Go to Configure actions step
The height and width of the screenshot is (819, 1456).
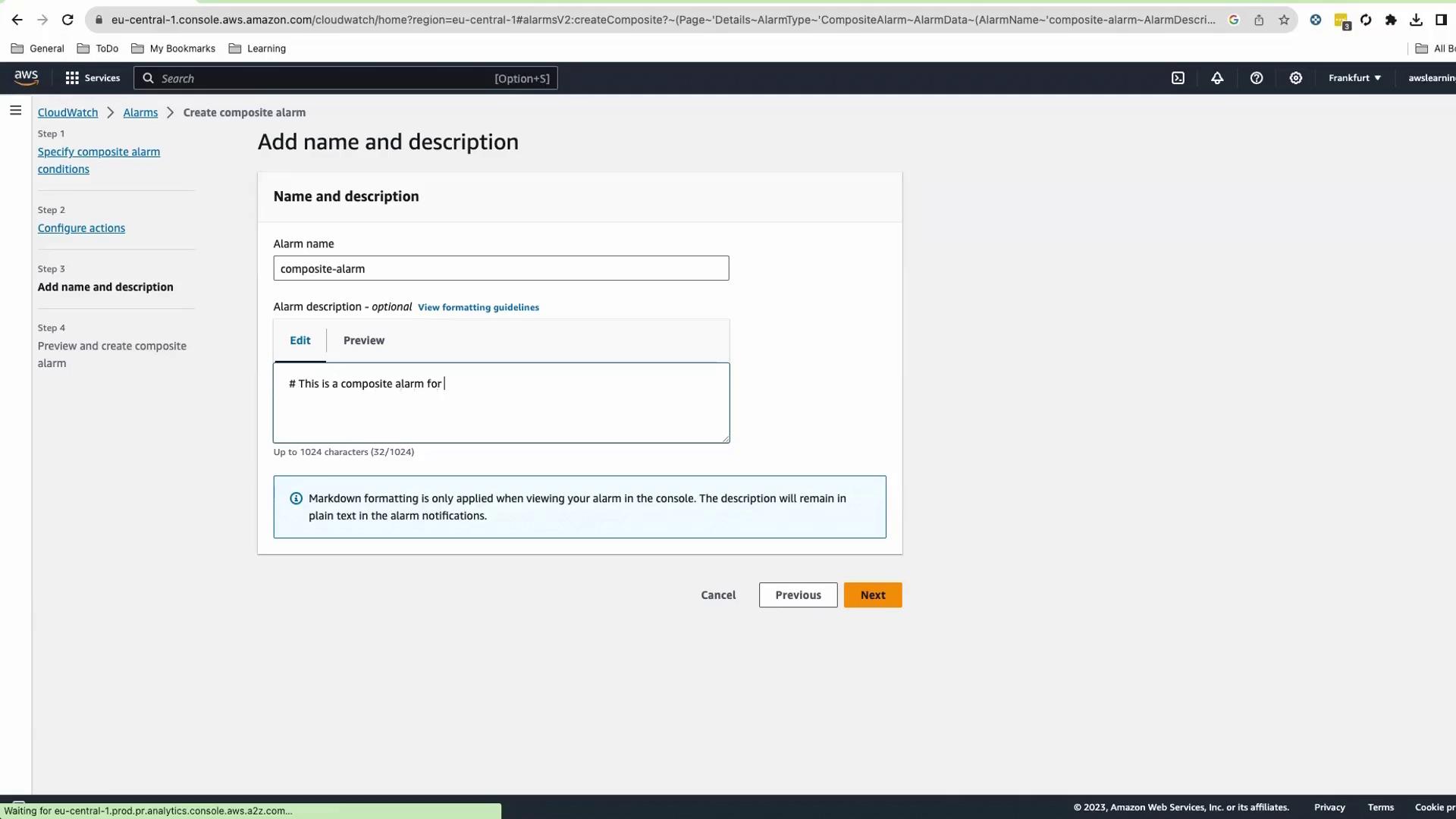coord(81,228)
